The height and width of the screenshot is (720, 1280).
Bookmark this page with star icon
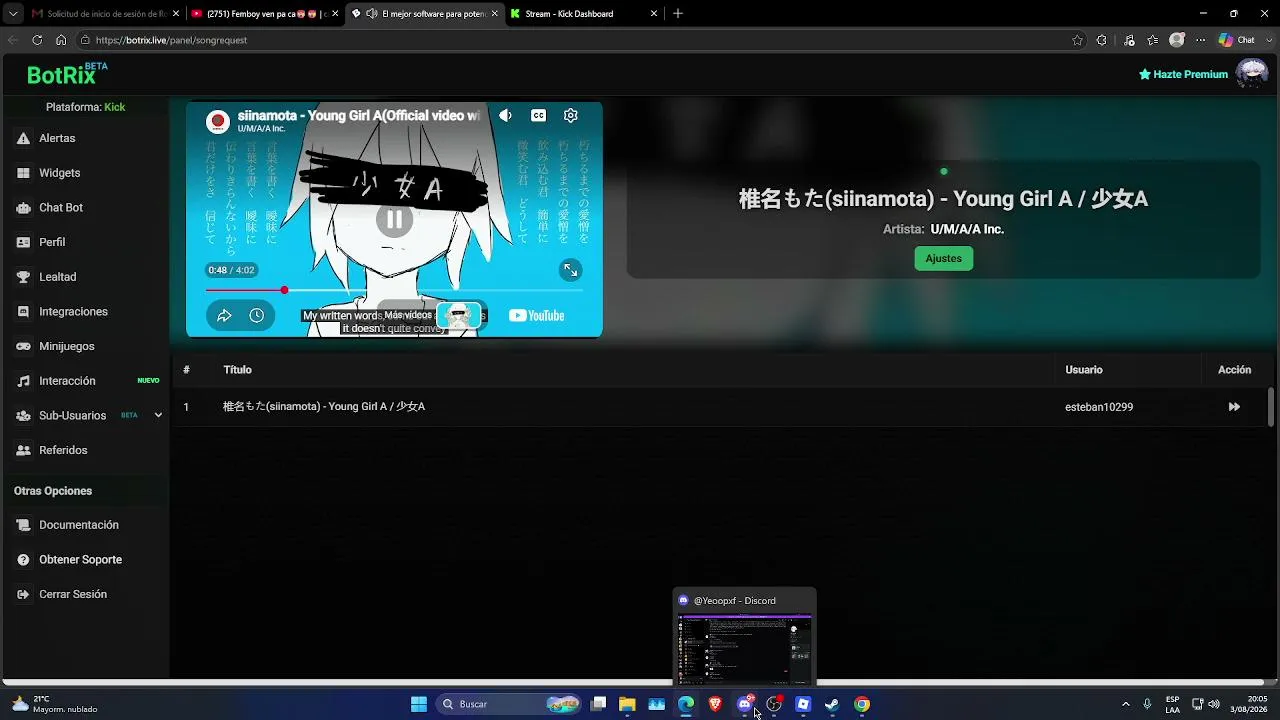(x=1077, y=40)
